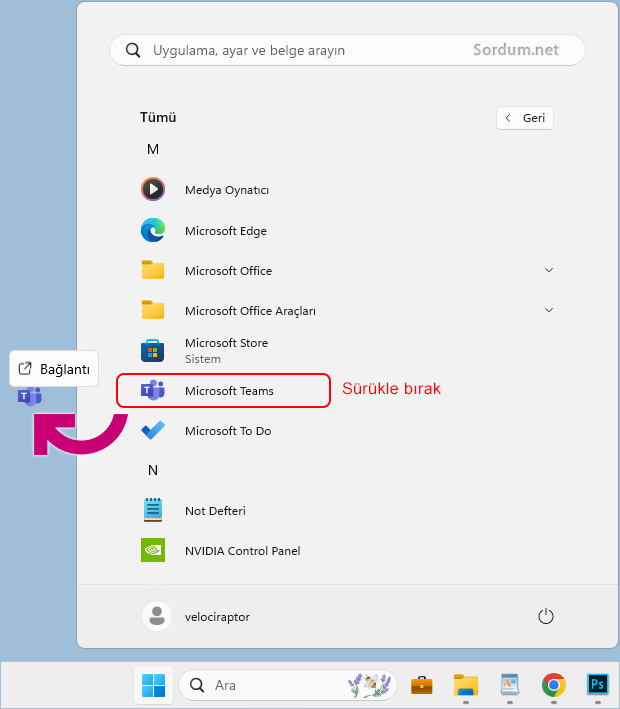Click the Microsoft Office Araçları label
Image resolution: width=620 pixels, height=709 pixels.
pos(250,311)
